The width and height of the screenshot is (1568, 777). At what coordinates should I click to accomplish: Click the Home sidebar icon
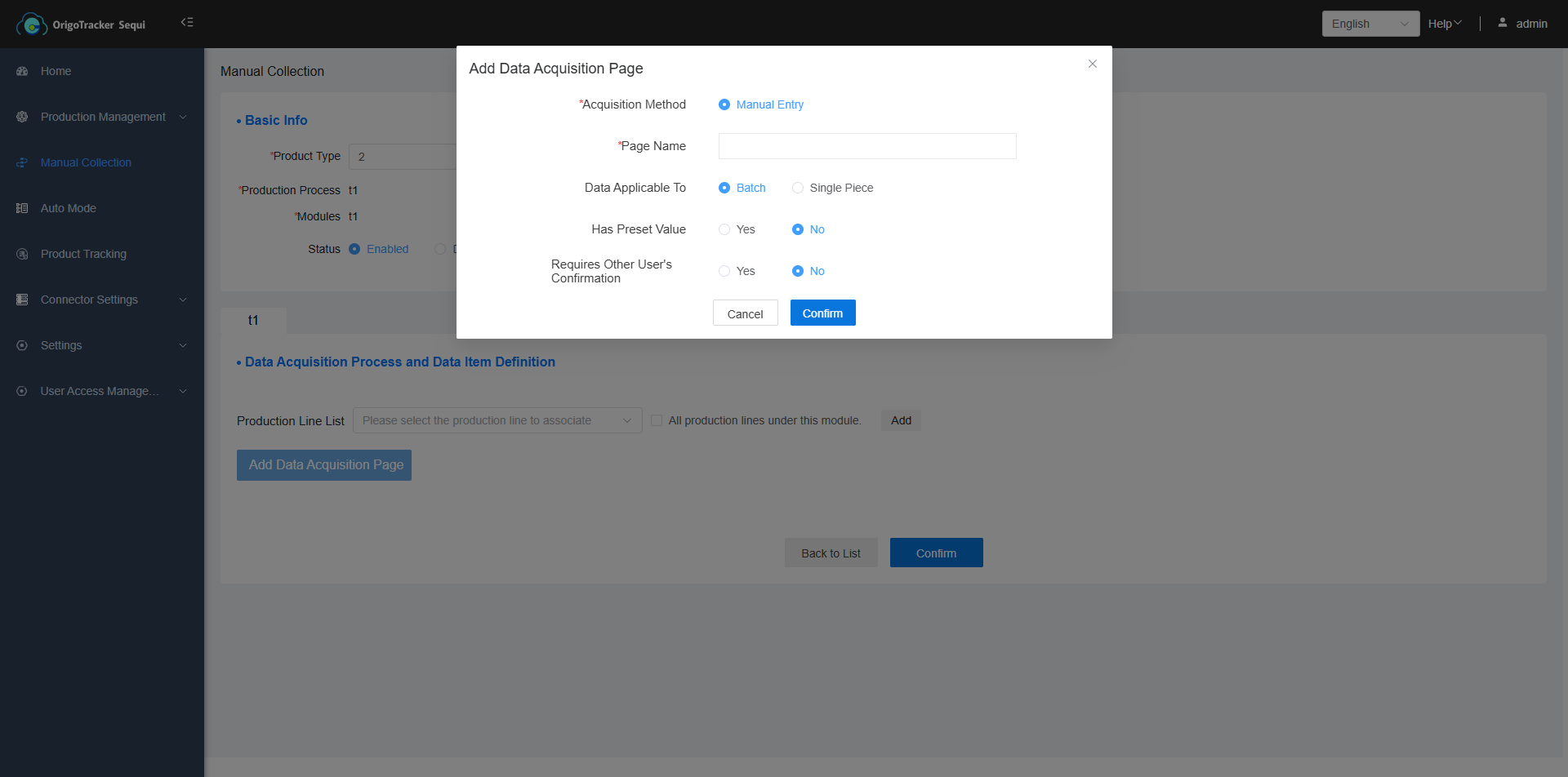22,72
